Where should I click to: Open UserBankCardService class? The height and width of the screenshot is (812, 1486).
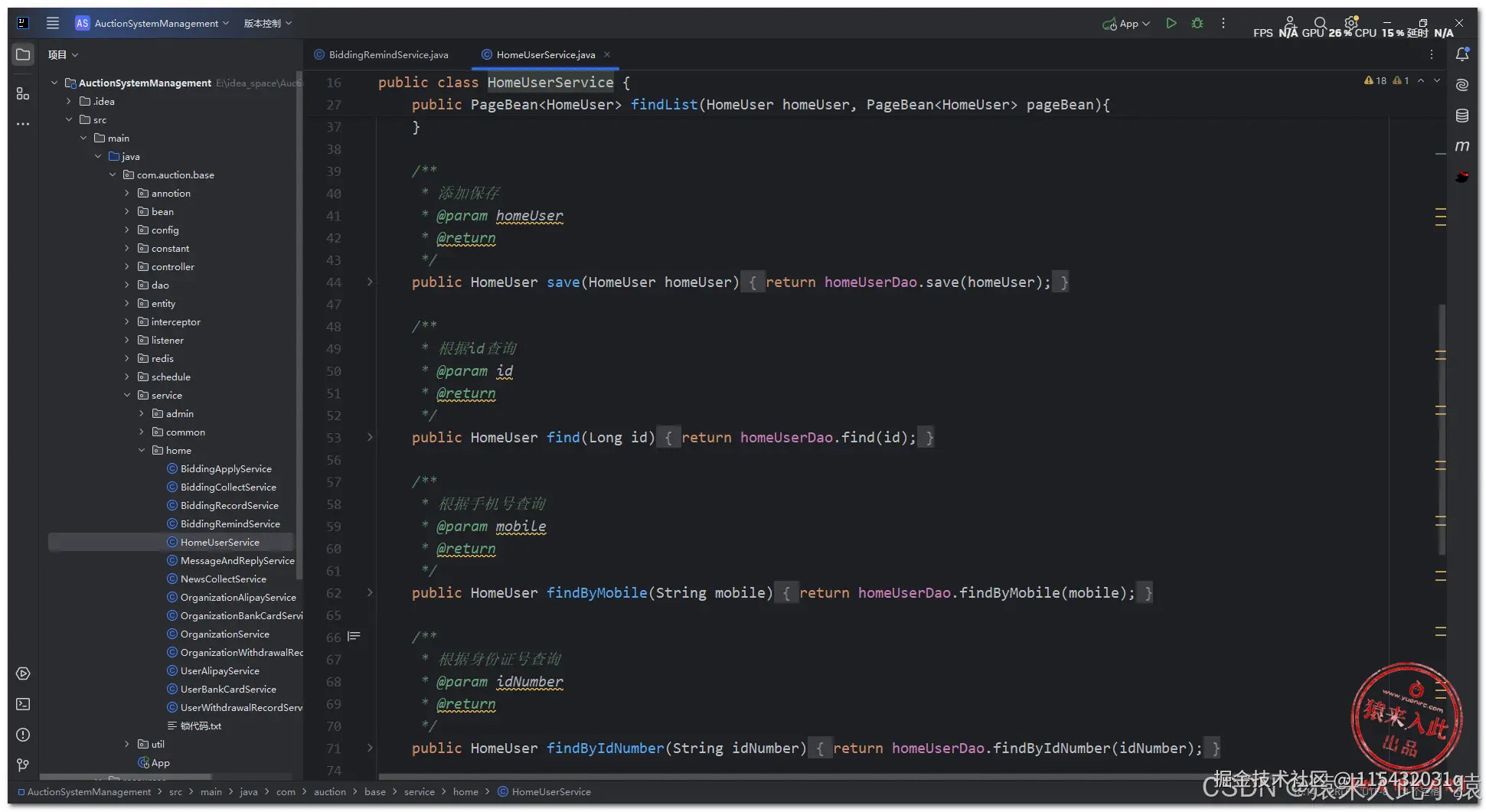[221, 689]
